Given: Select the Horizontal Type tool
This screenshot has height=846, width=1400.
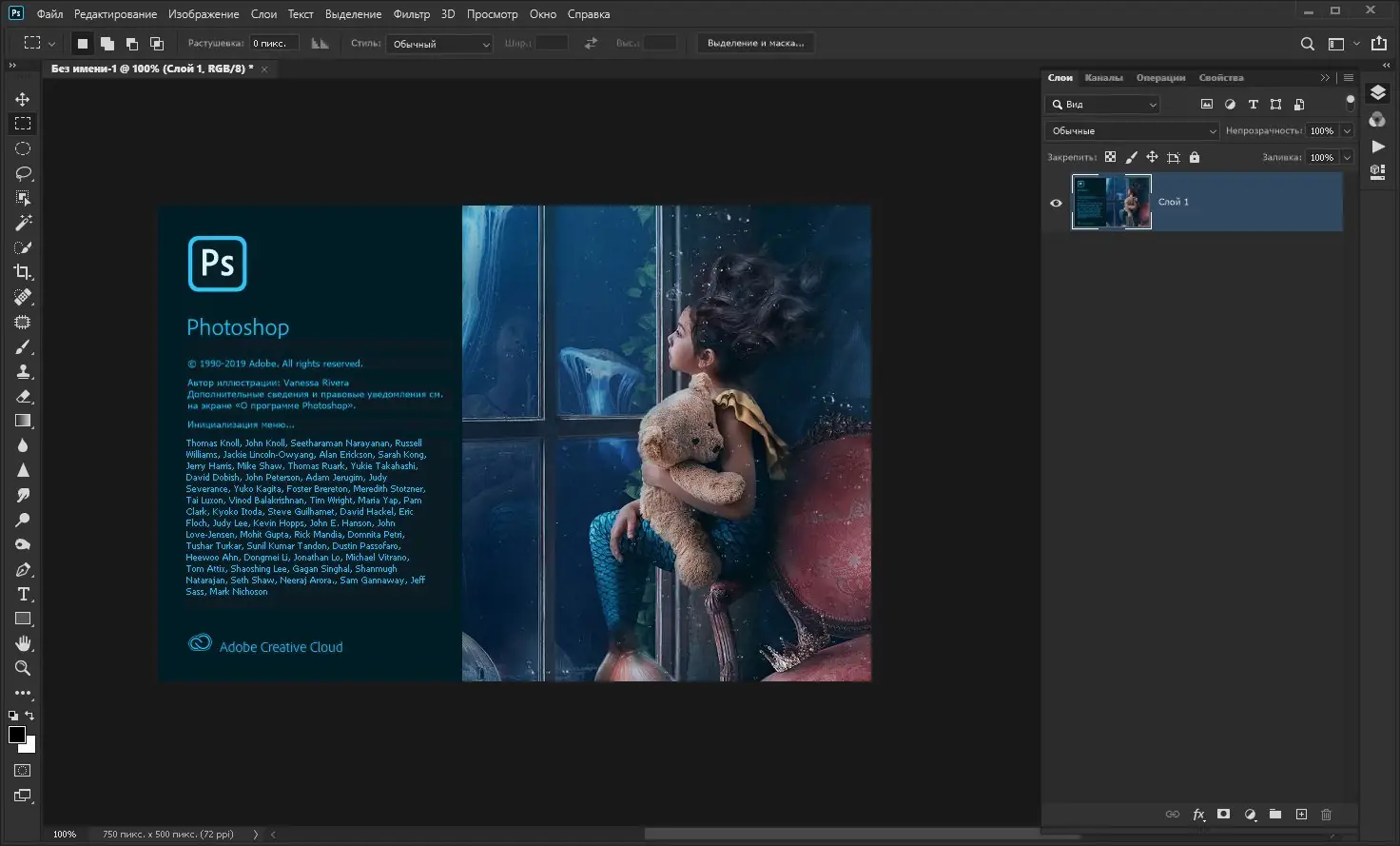Looking at the screenshot, I should 23,594.
